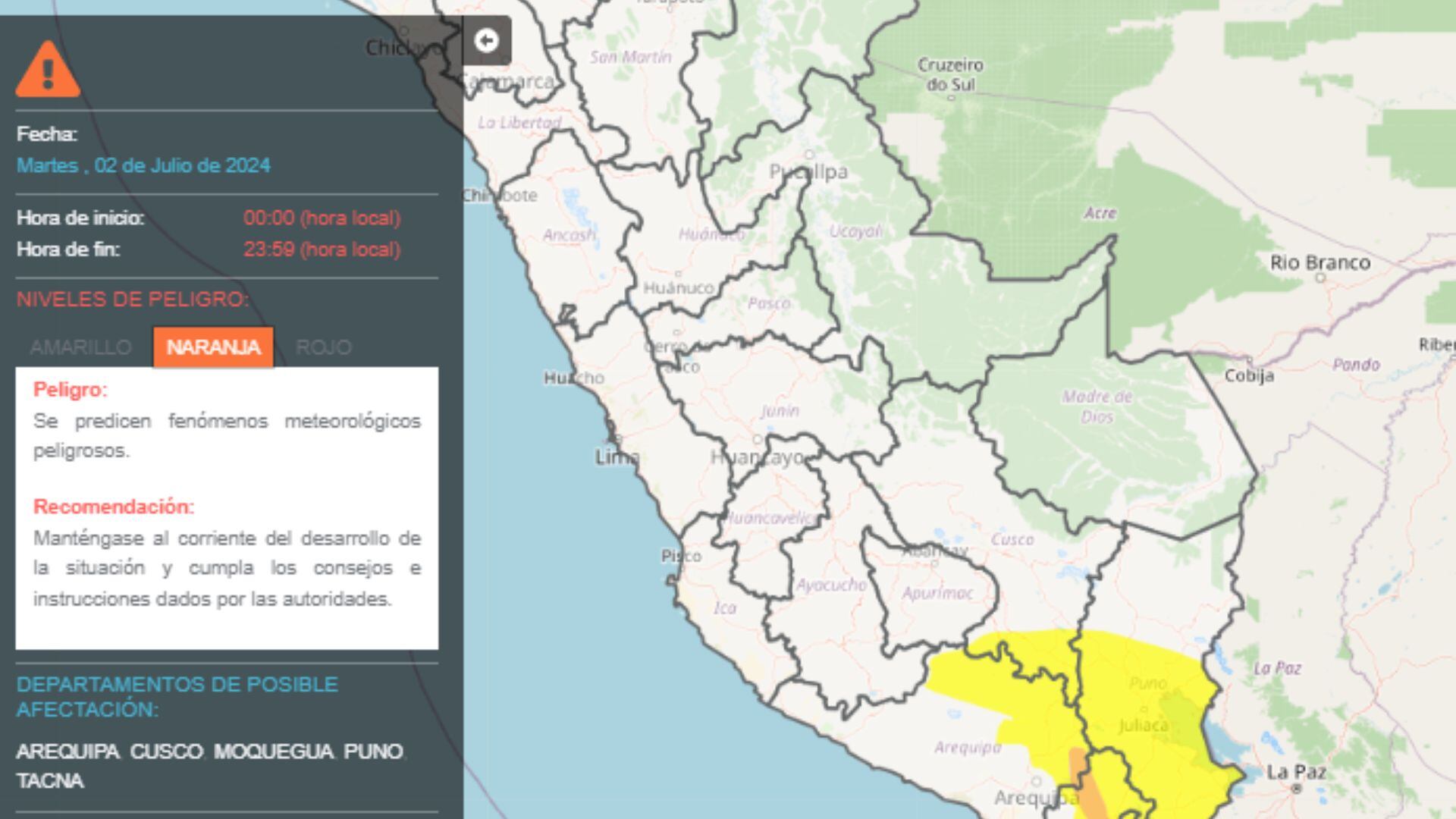
Task: Switch to the AMARILLO danger level tab
Action: coord(80,347)
